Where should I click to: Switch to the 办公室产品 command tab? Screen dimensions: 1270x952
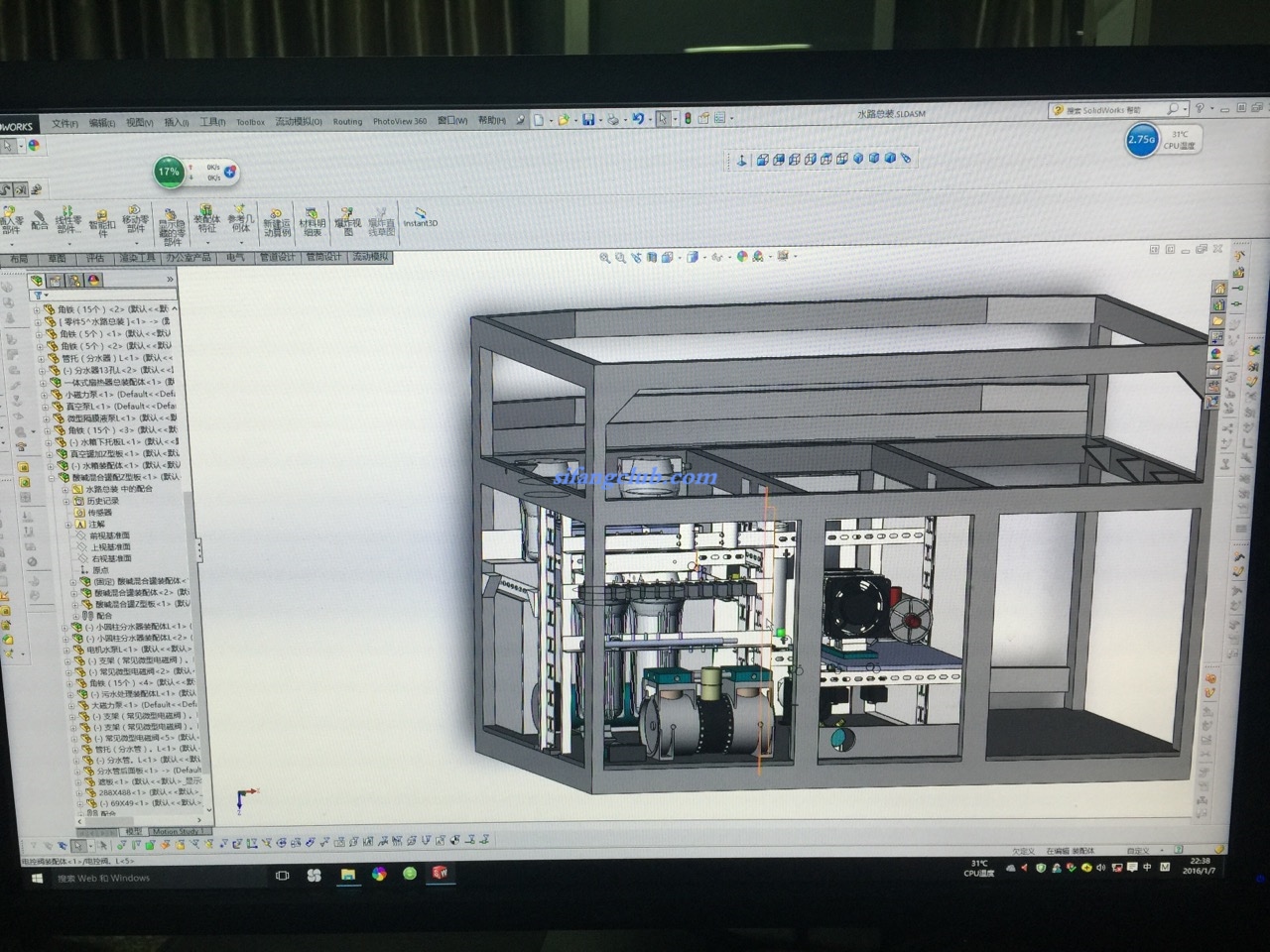189,258
